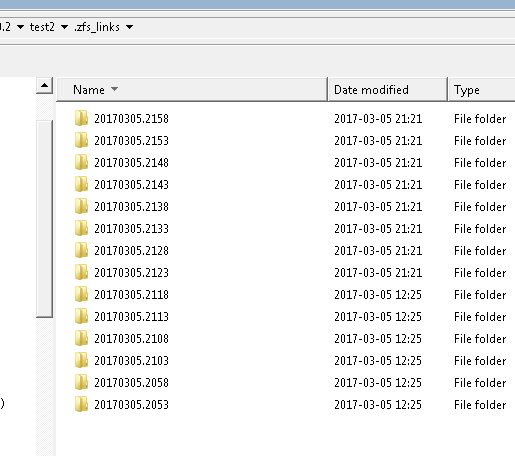Image resolution: width=515 pixels, height=456 pixels.
Task: Click the navigation pane scroll up arrow
Action: coord(44,86)
